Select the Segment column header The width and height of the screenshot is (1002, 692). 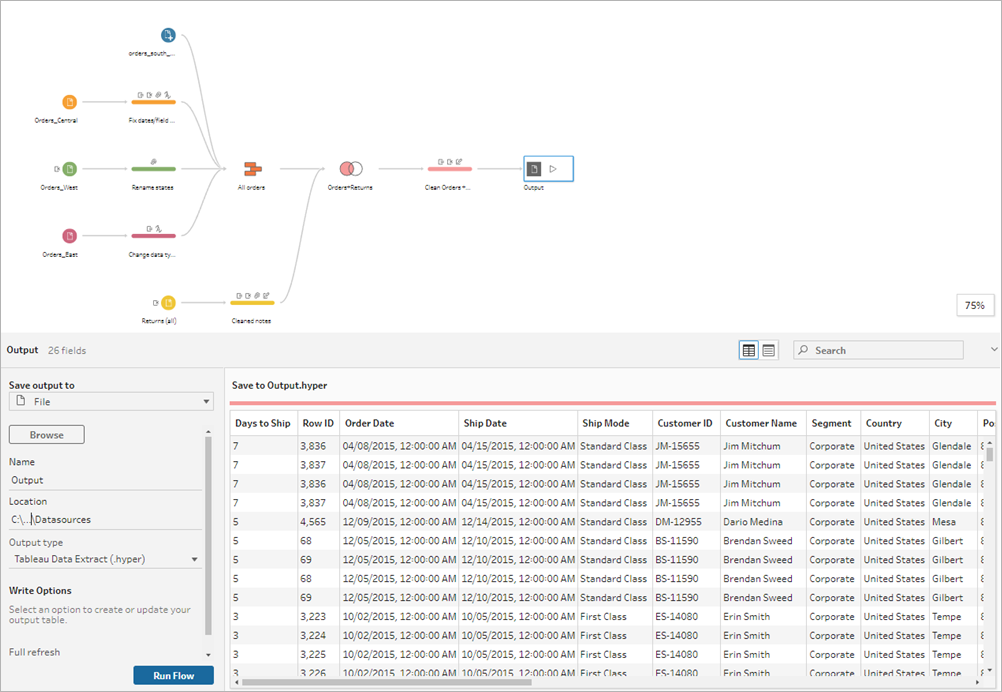[833, 423]
